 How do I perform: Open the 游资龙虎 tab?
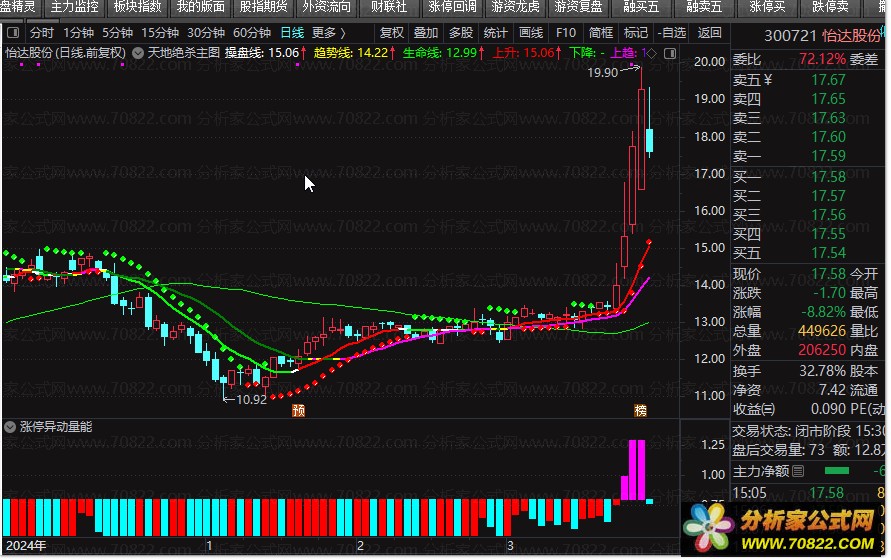(515, 7)
